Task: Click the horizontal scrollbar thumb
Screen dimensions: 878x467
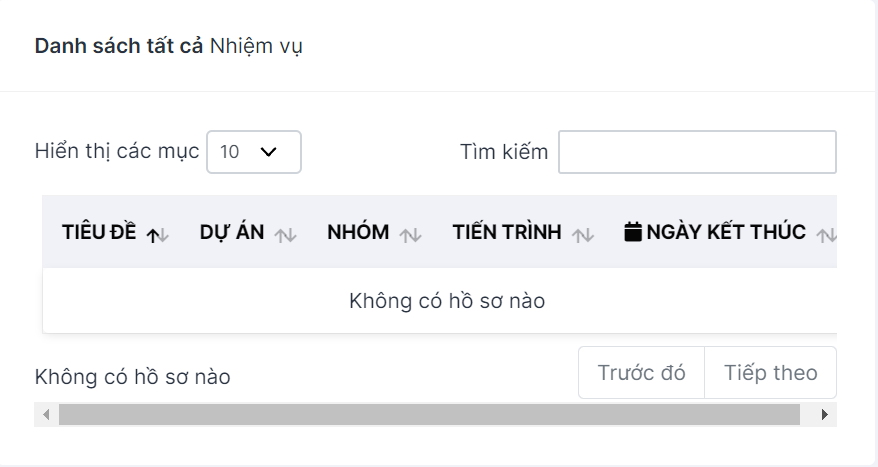Action: point(429,414)
